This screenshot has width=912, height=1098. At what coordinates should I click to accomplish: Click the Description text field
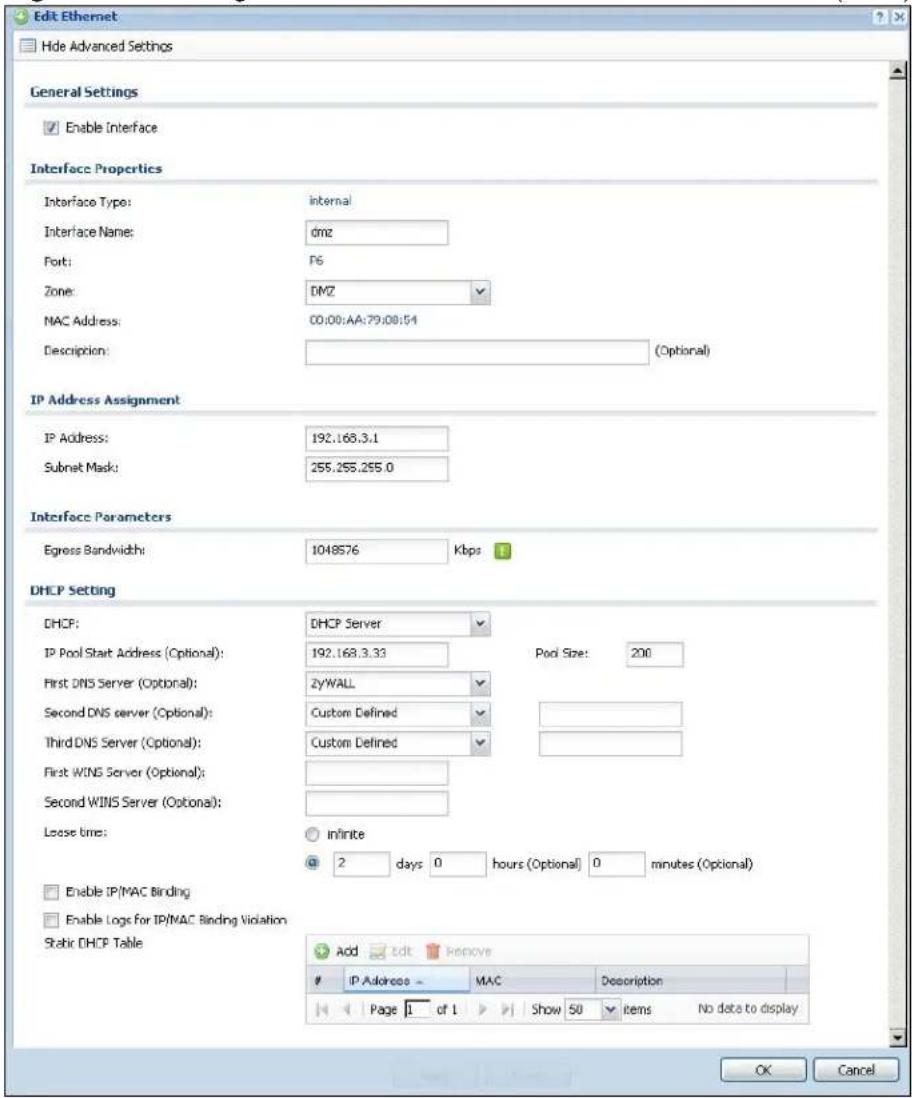coord(477,352)
